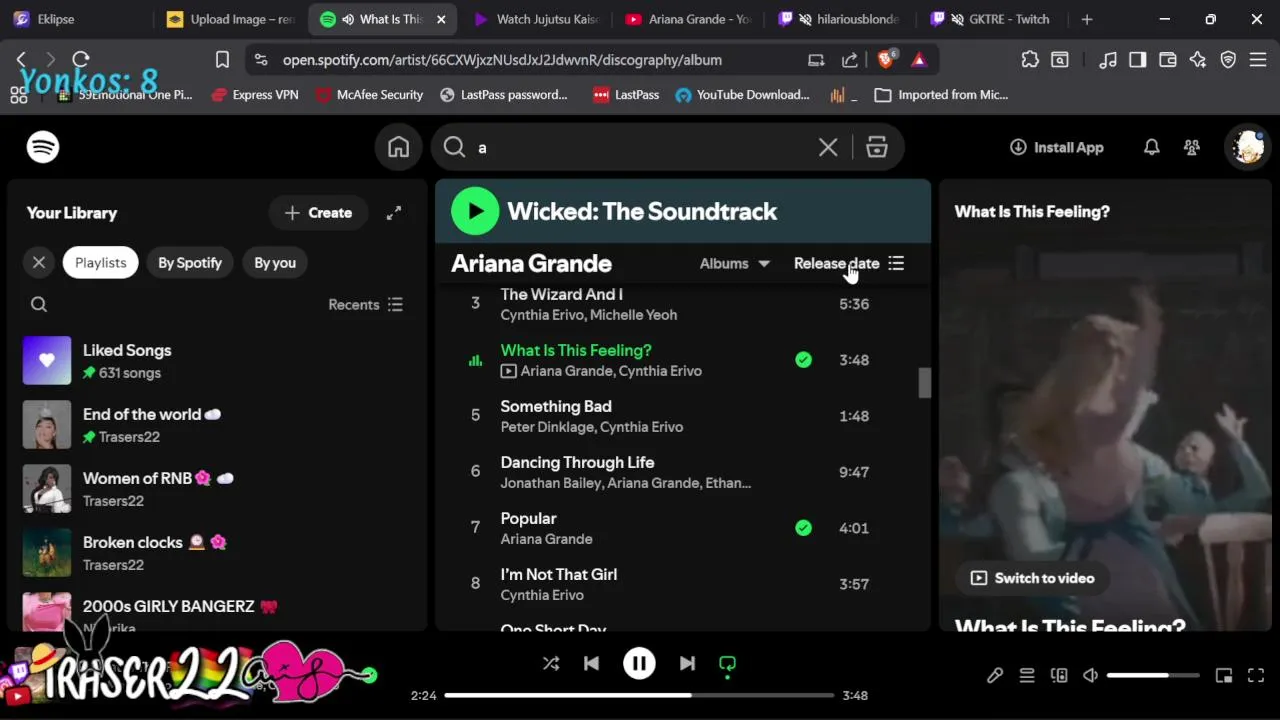Switch to the GKTRE Twitch tab
The width and height of the screenshot is (1280, 720).
tap(993, 19)
